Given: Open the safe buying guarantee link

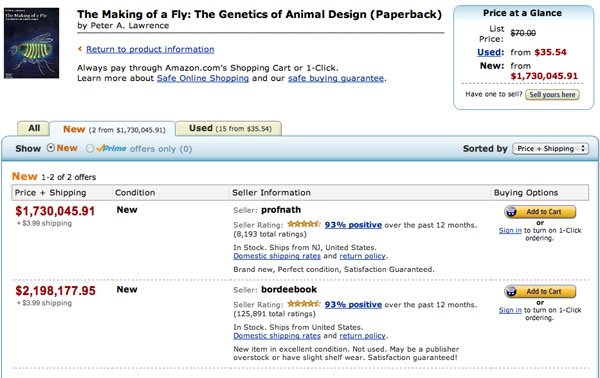Looking at the screenshot, I should [336, 78].
